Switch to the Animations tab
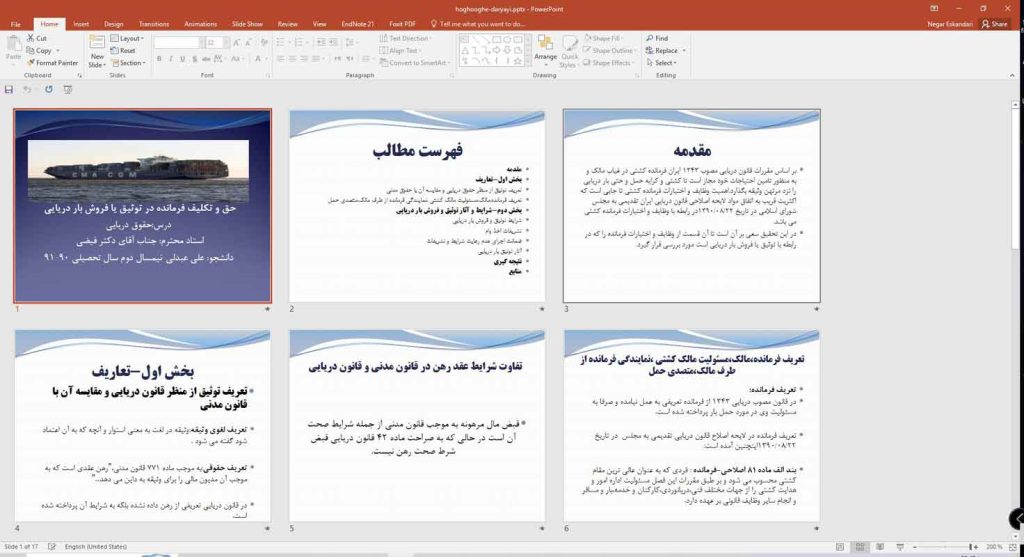Viewport: 1024px width, 557px height. [200, 24]
